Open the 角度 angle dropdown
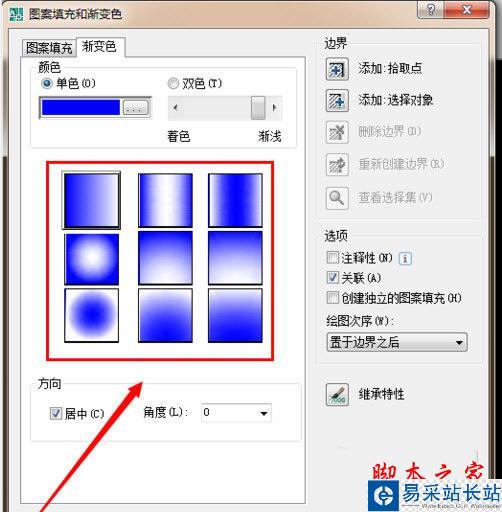This screenshot has height=512, width=502. tap(263, 413)
